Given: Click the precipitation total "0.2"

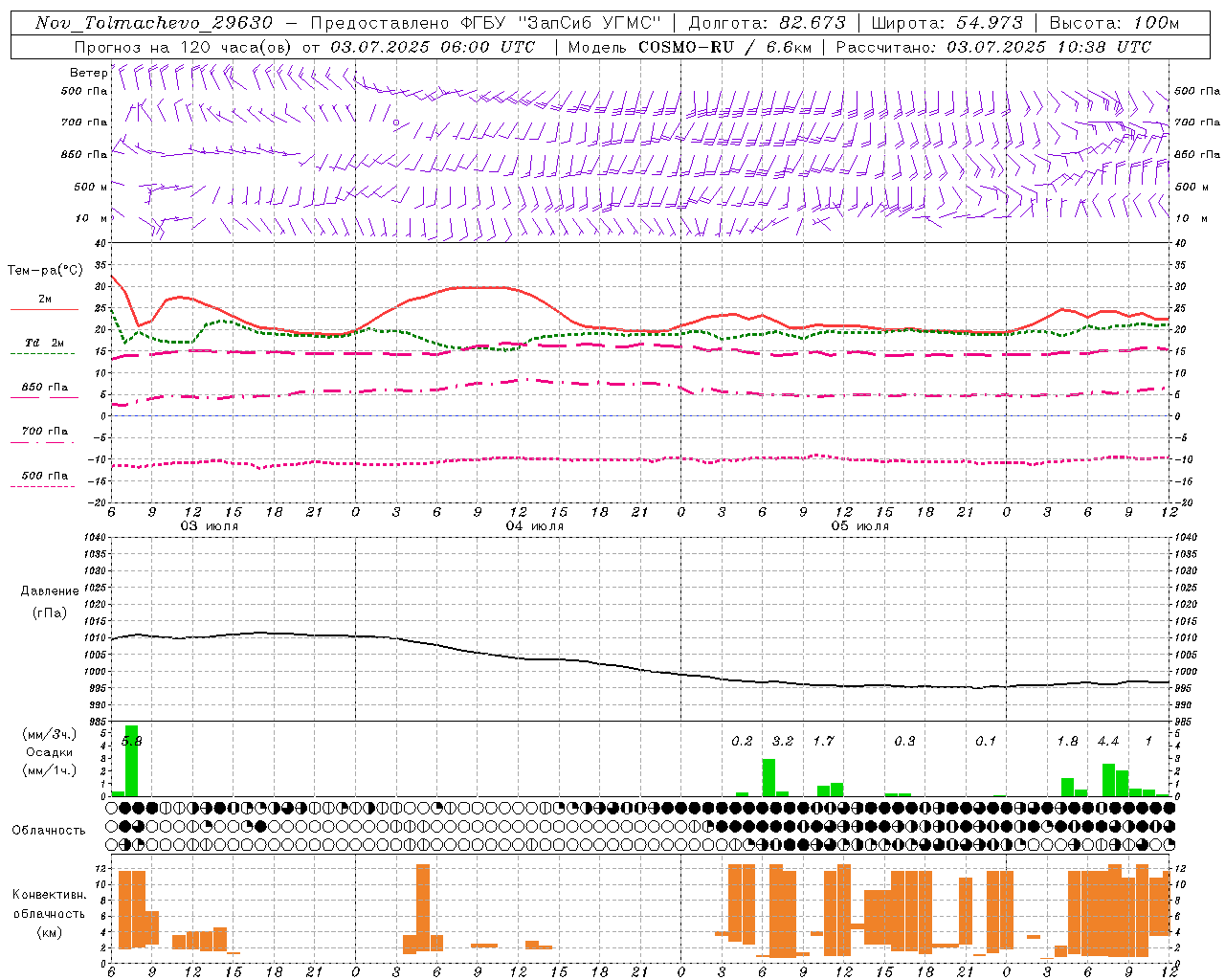Looking at the screenshot, I should tap(742, 741).
